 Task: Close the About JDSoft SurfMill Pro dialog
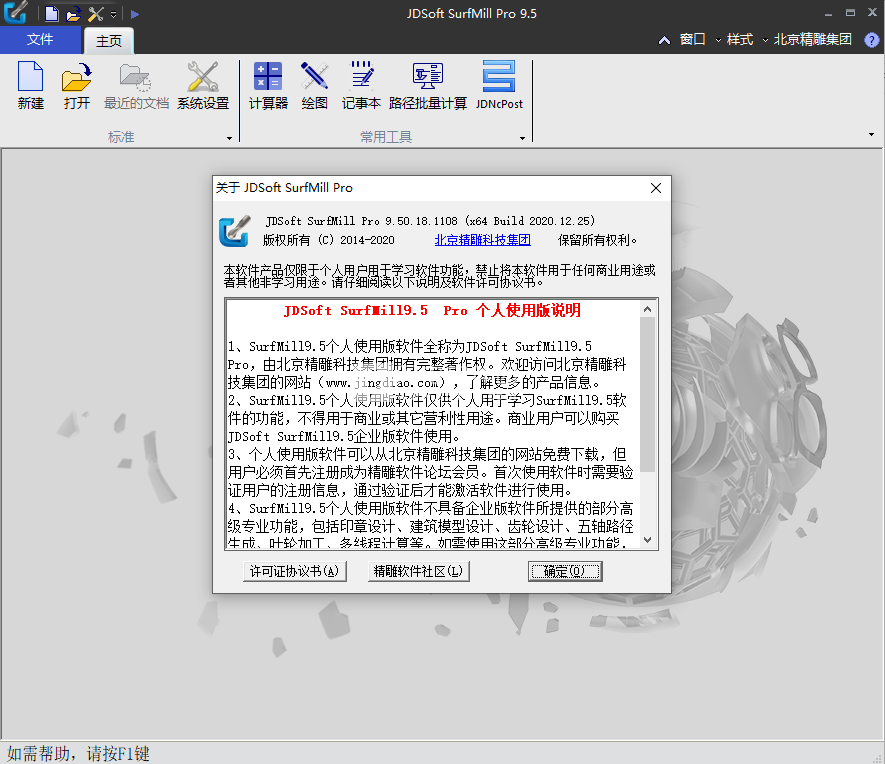tap(656, 188)
